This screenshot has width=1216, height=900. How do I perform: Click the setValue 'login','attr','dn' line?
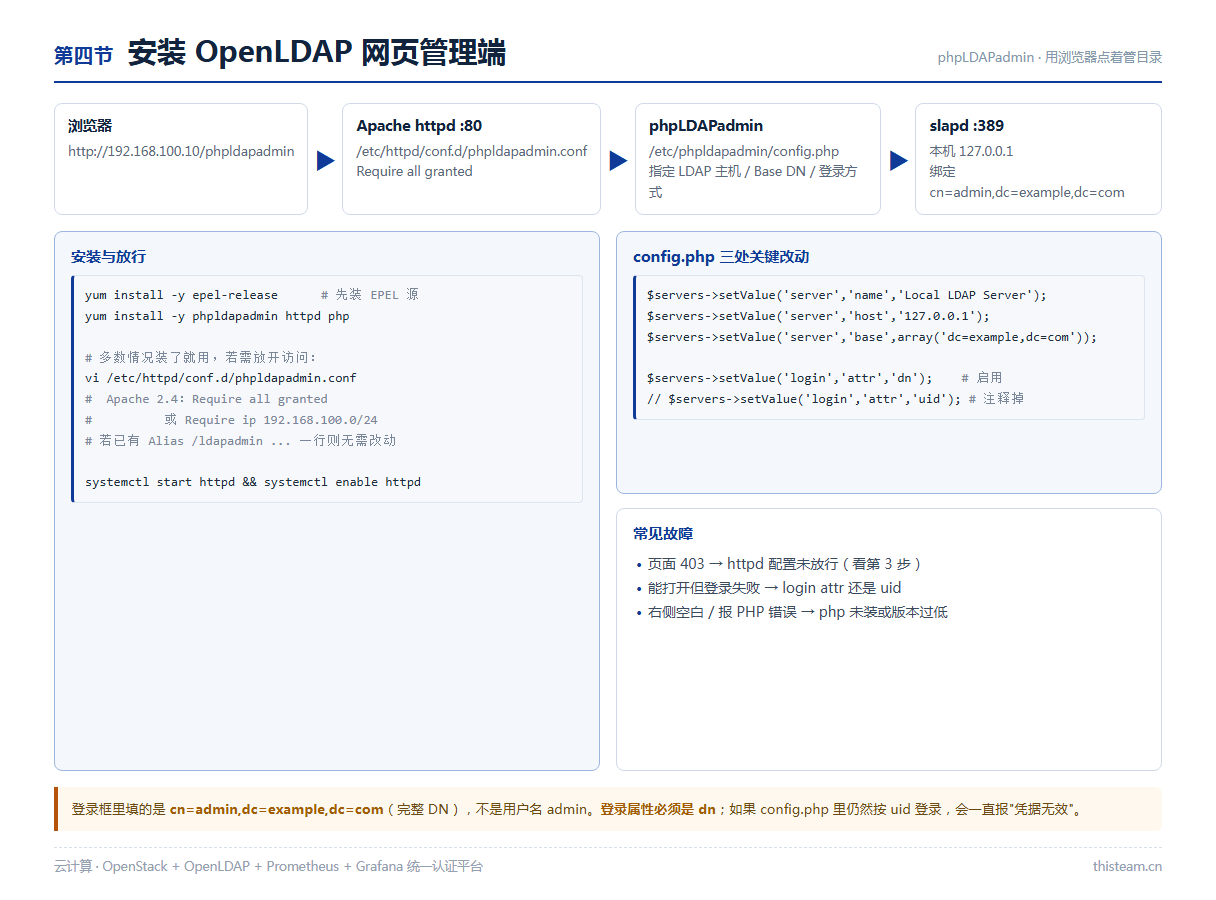(x=824, y=378)
